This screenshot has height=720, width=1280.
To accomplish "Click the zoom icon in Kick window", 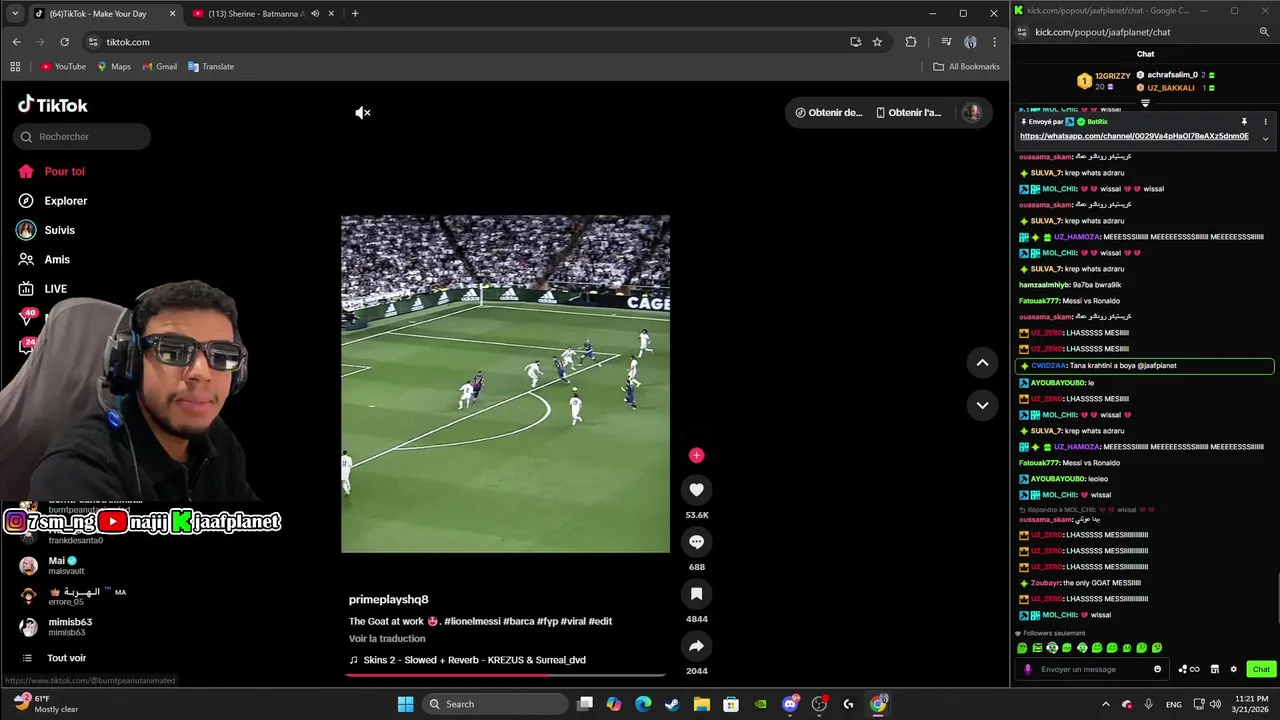I will (x=1264, y=32).
